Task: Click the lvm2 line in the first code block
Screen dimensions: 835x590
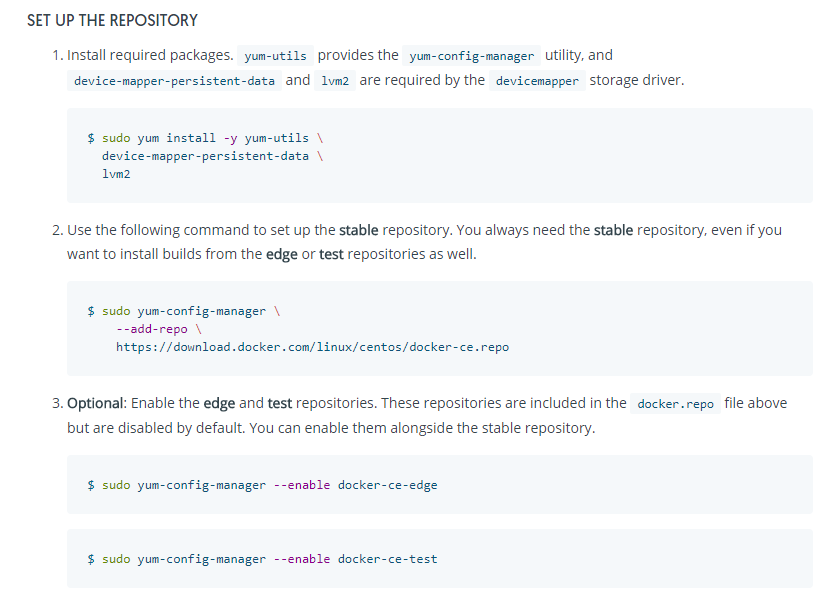Action: click(x=116, y=174)
